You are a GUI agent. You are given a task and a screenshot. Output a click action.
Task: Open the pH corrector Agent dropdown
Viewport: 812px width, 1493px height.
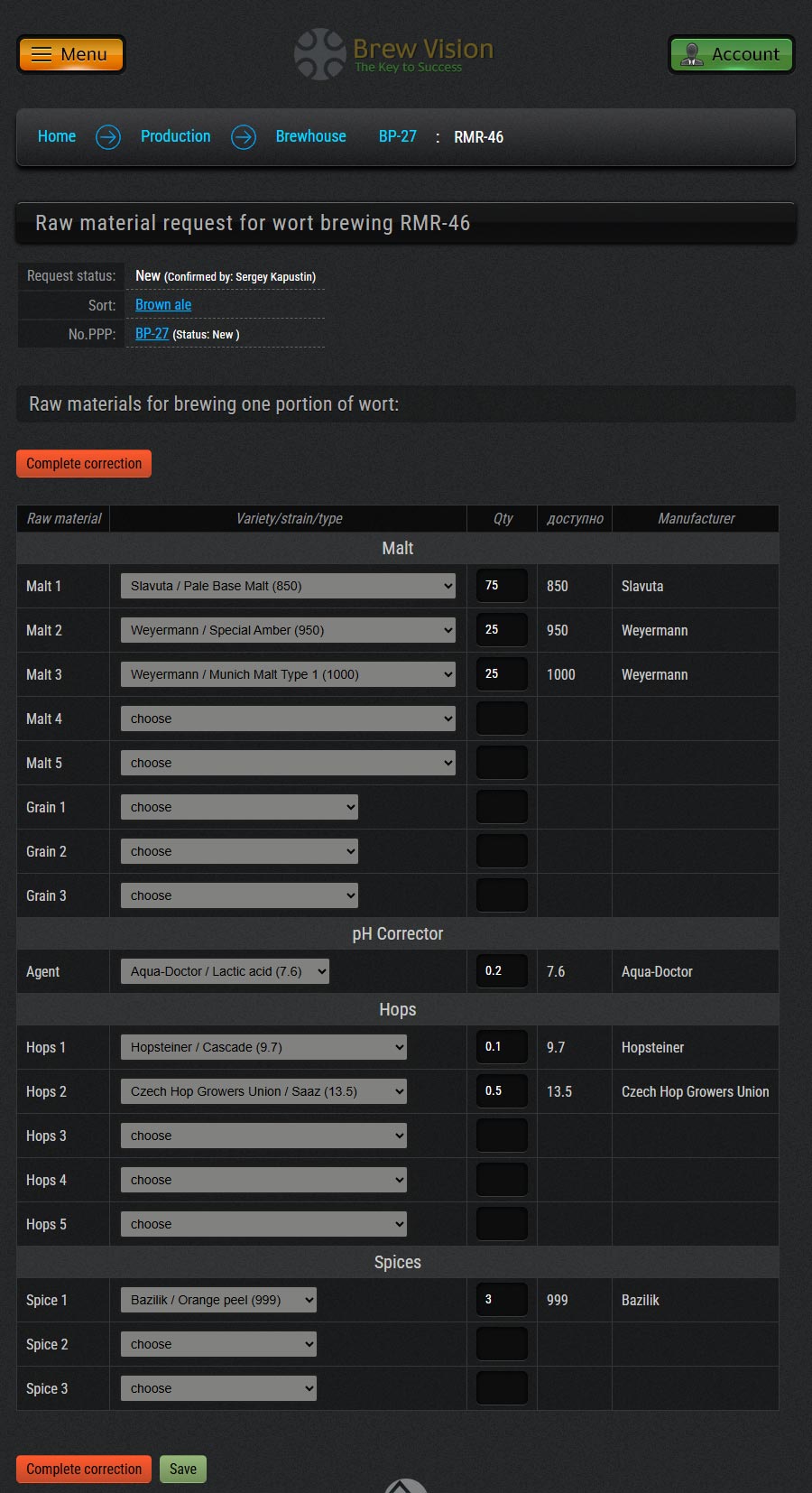225,971
